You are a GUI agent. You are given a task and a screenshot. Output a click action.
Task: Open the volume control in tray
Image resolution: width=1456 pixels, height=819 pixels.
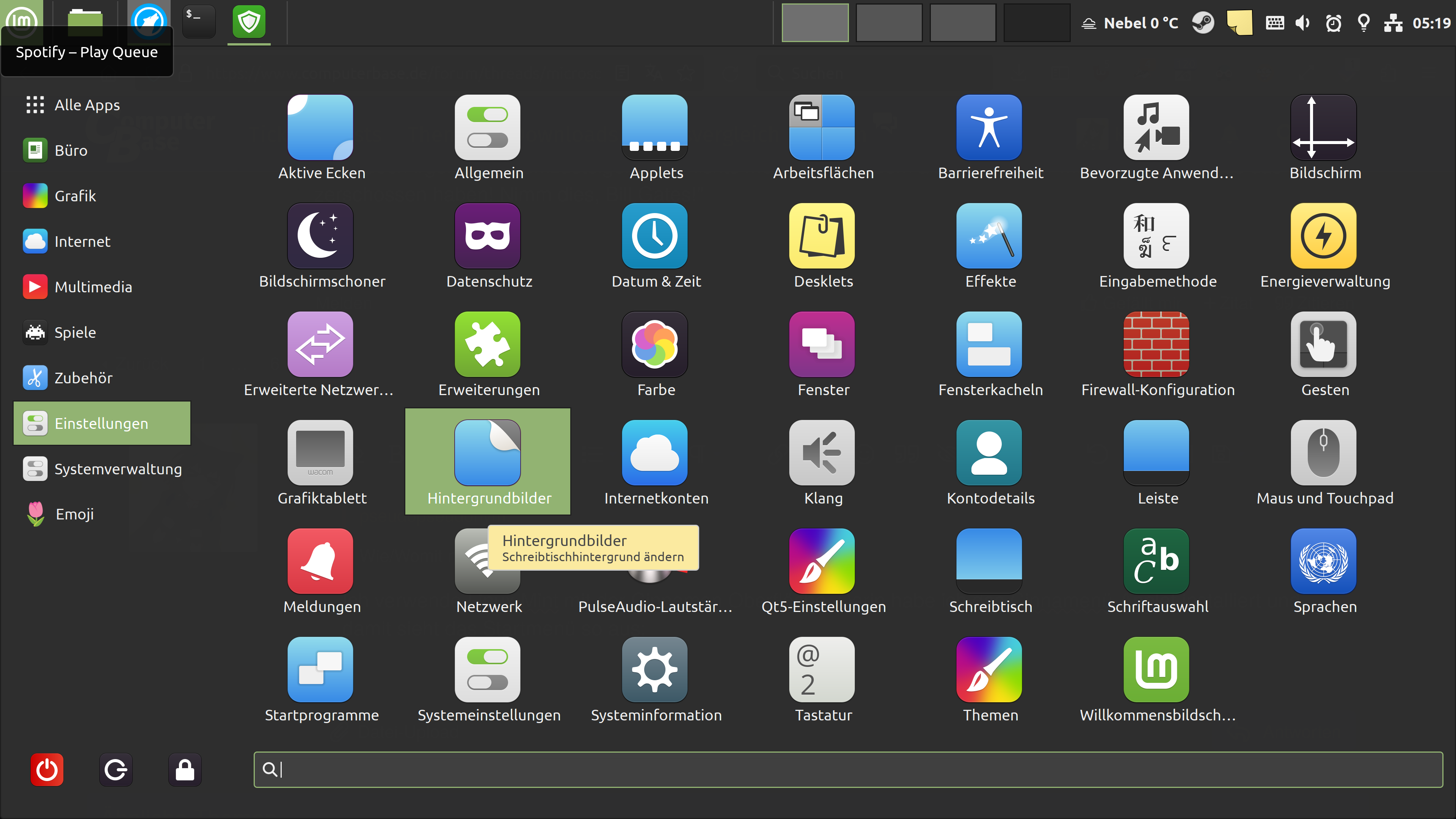click(x=1302, y=23)
